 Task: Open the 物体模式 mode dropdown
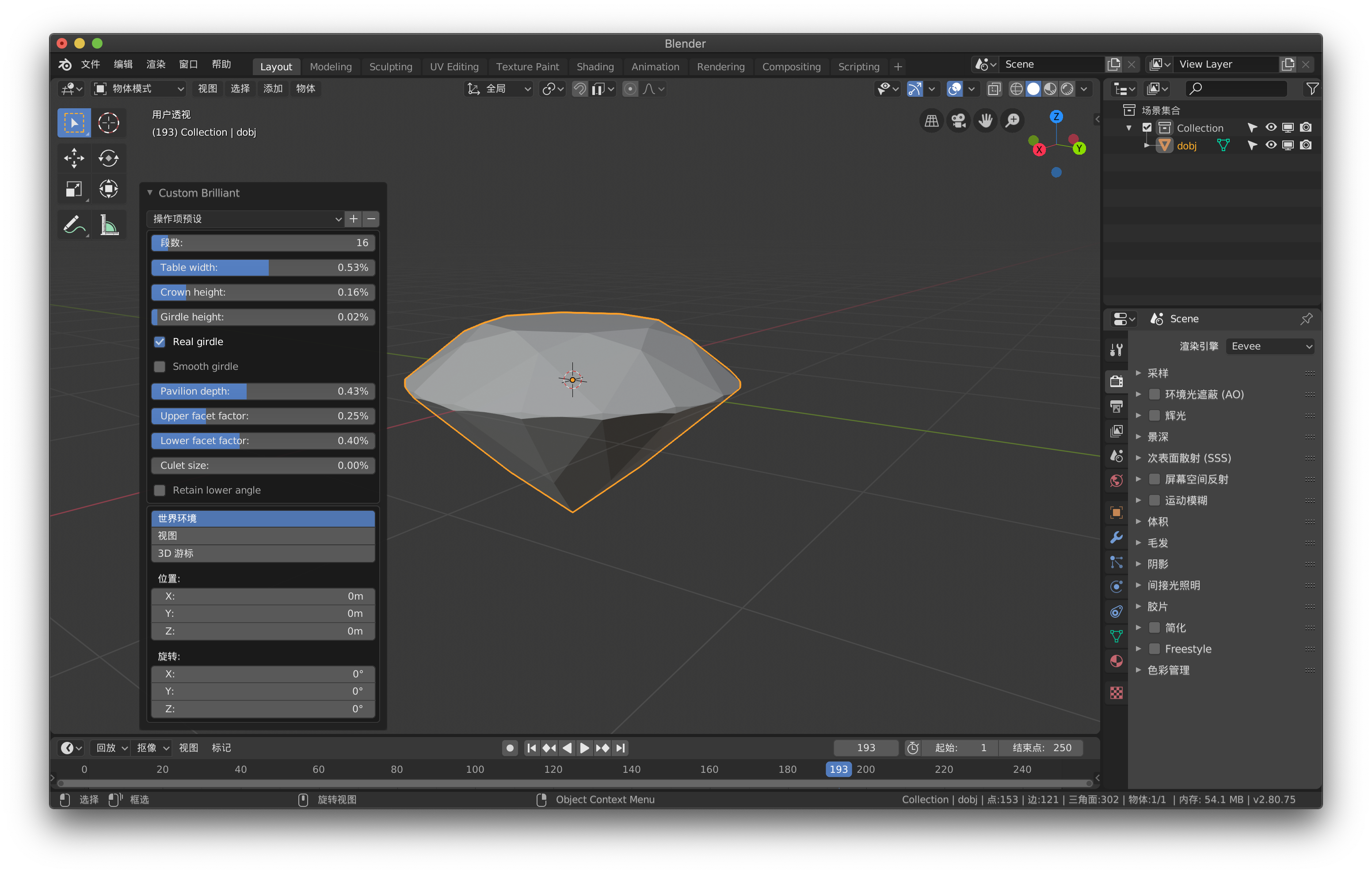pos(138,89)
